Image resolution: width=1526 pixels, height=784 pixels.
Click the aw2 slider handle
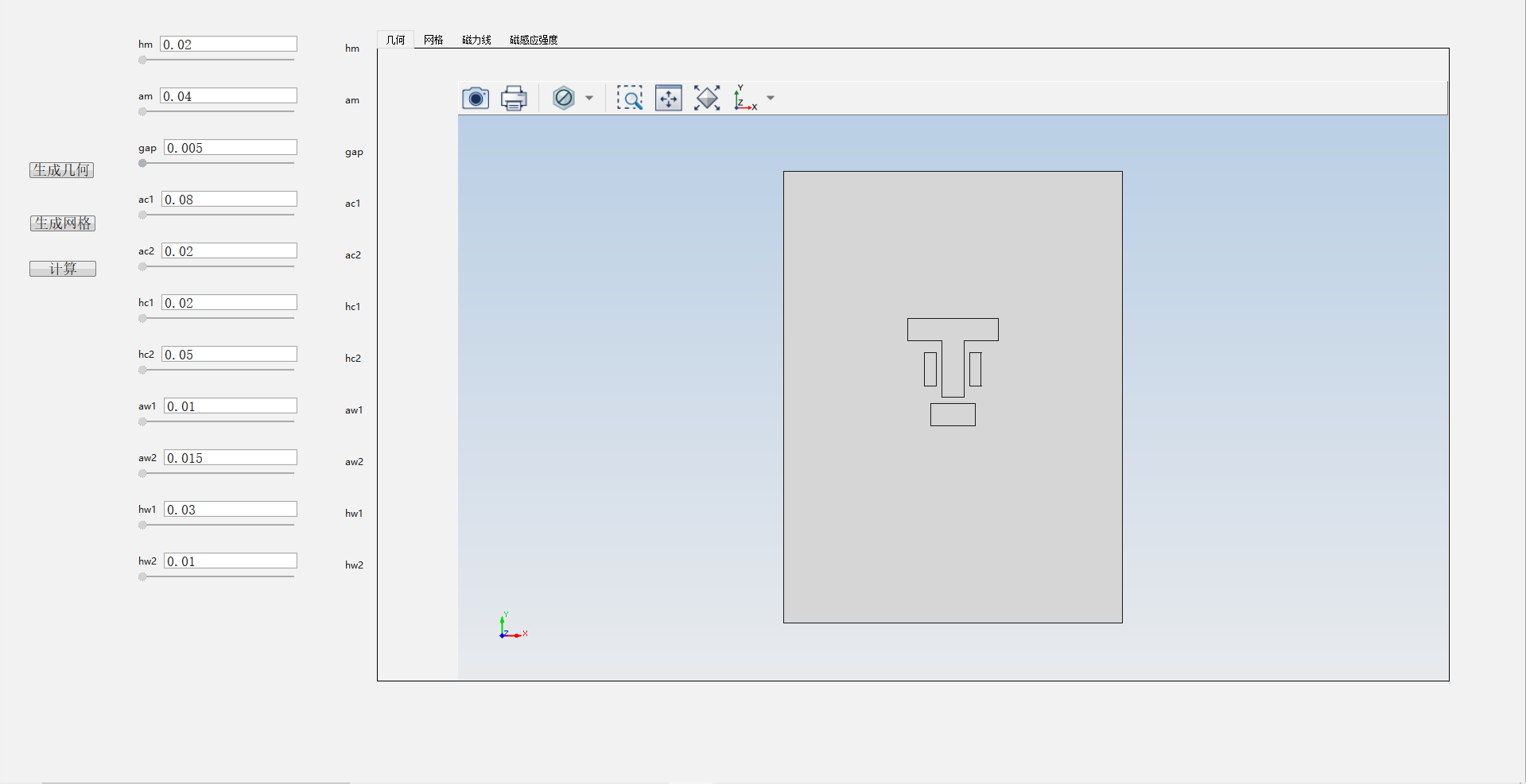142,473
